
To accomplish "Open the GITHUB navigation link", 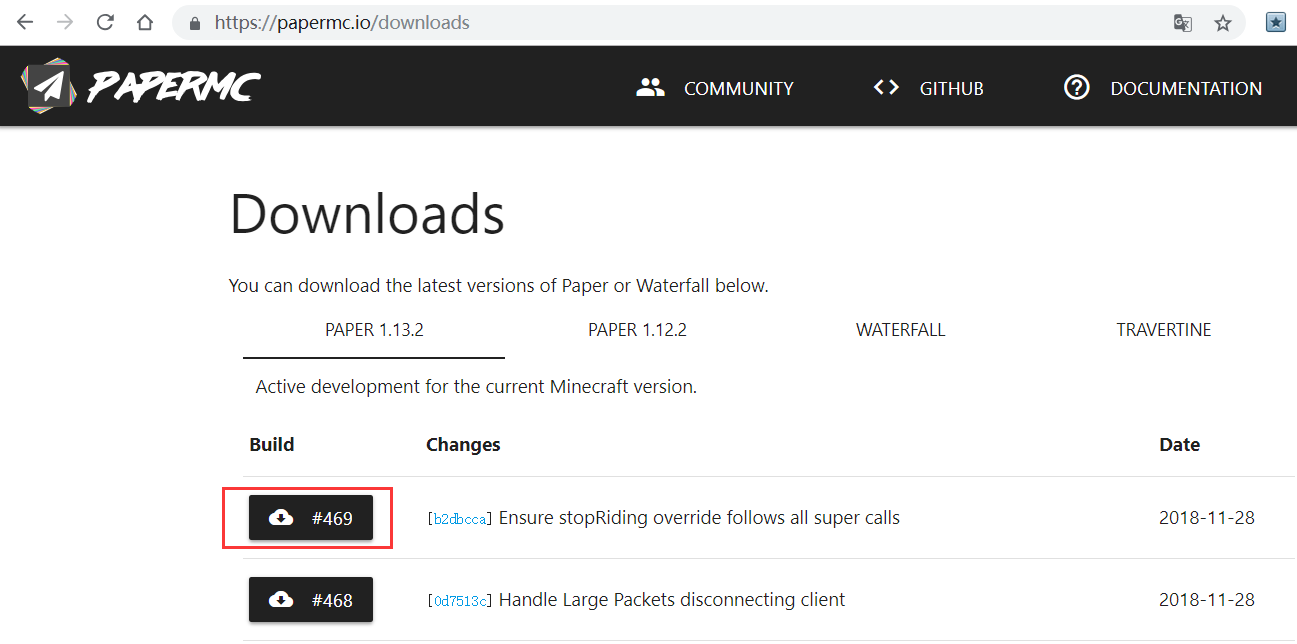I will coord(952,89).
